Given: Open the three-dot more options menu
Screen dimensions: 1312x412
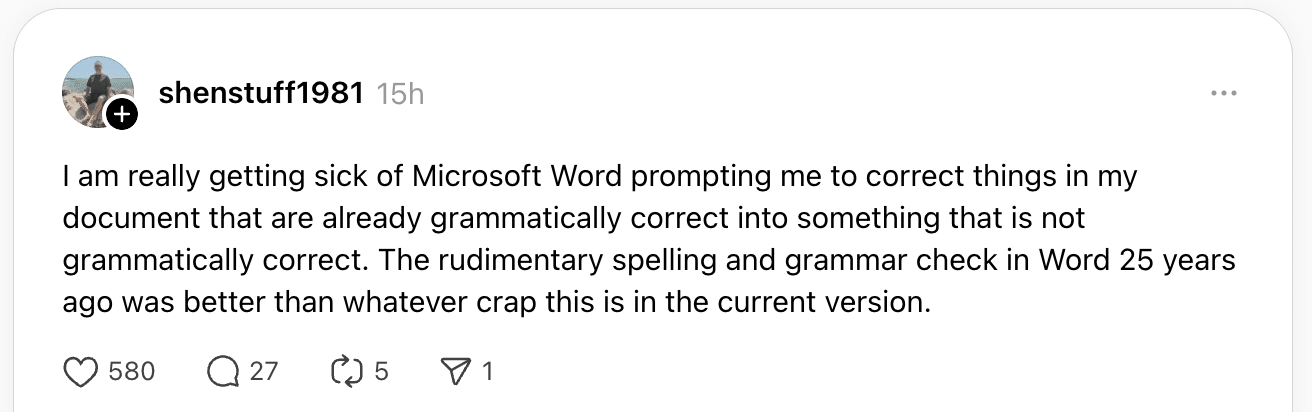Looking at the screenshot, I should (x=1223, y=94).
